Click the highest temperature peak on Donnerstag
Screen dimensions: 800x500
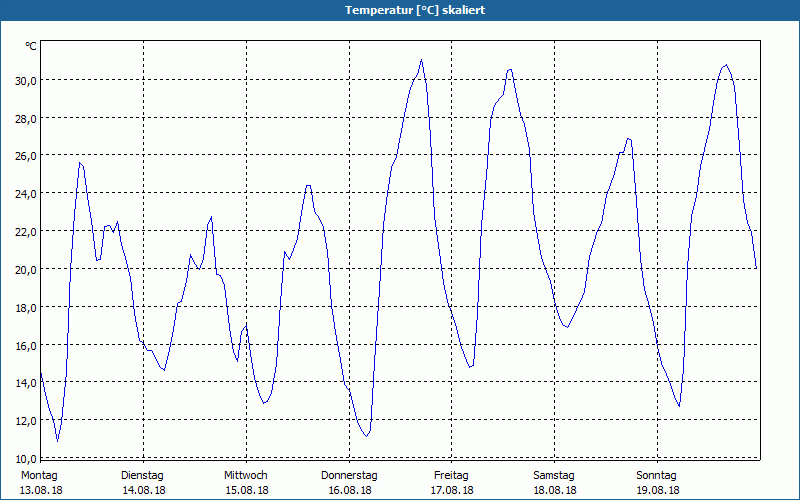pos(421,60)
